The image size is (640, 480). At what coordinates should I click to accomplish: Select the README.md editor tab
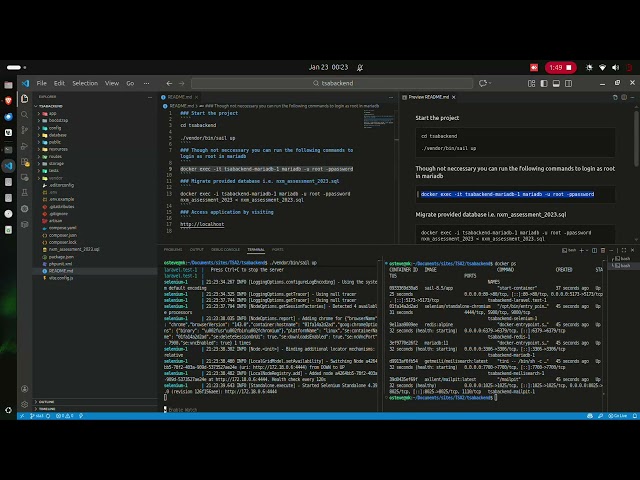click(178, 97)
